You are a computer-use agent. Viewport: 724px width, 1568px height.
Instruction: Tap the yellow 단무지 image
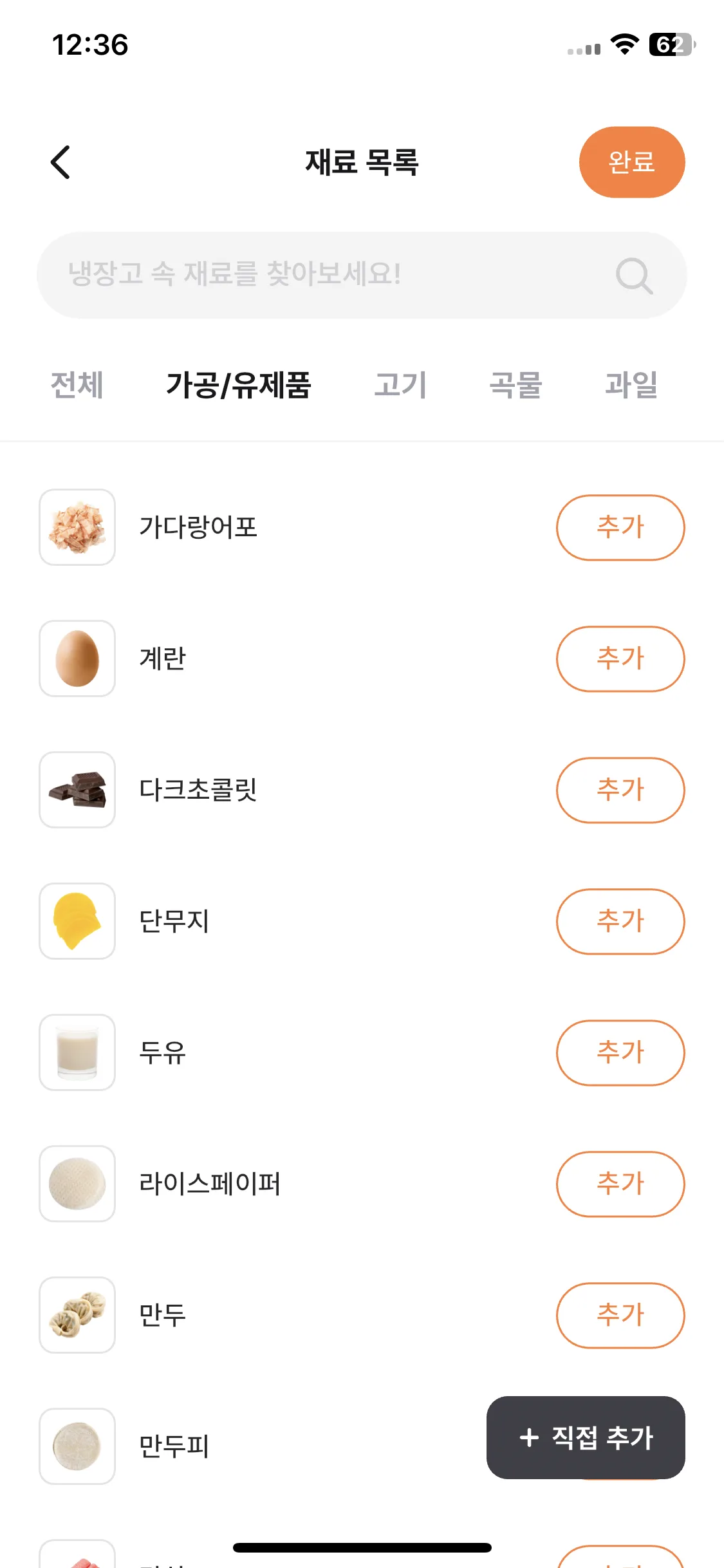coord(77,921)
